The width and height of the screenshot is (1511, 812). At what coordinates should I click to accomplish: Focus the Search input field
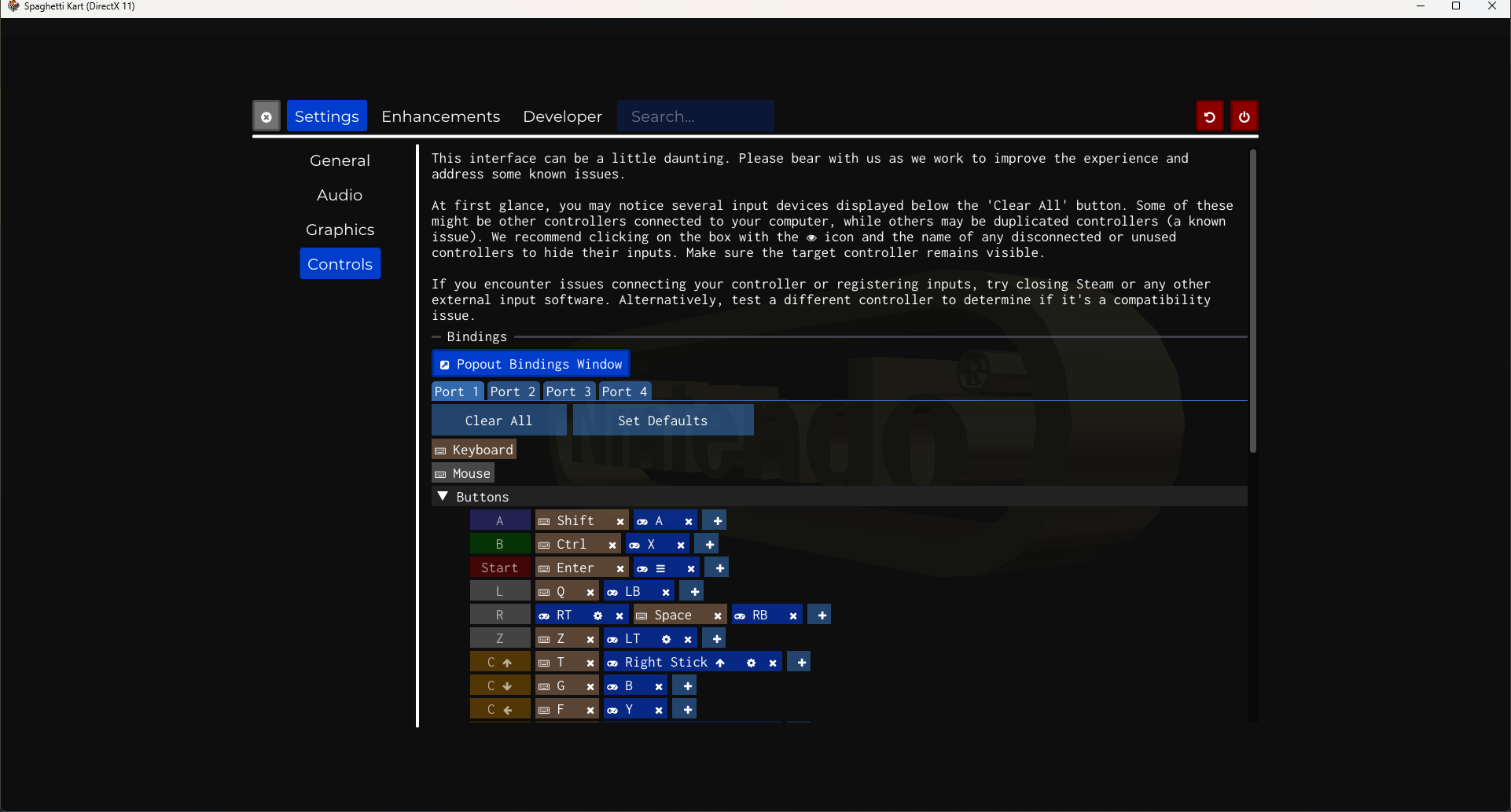(x=695, y=116)
